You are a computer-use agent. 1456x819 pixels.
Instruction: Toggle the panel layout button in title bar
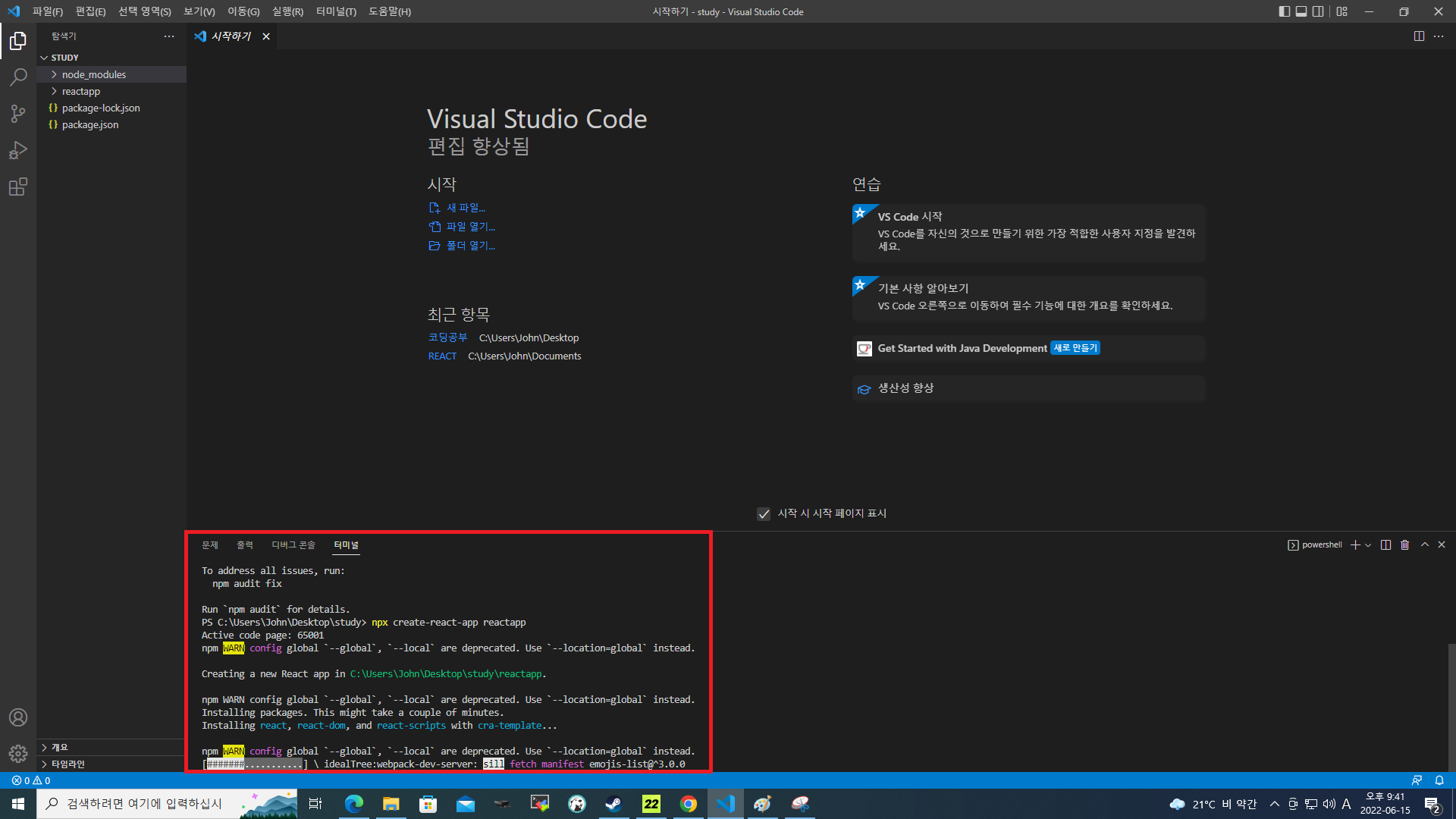click(1301, 11)
